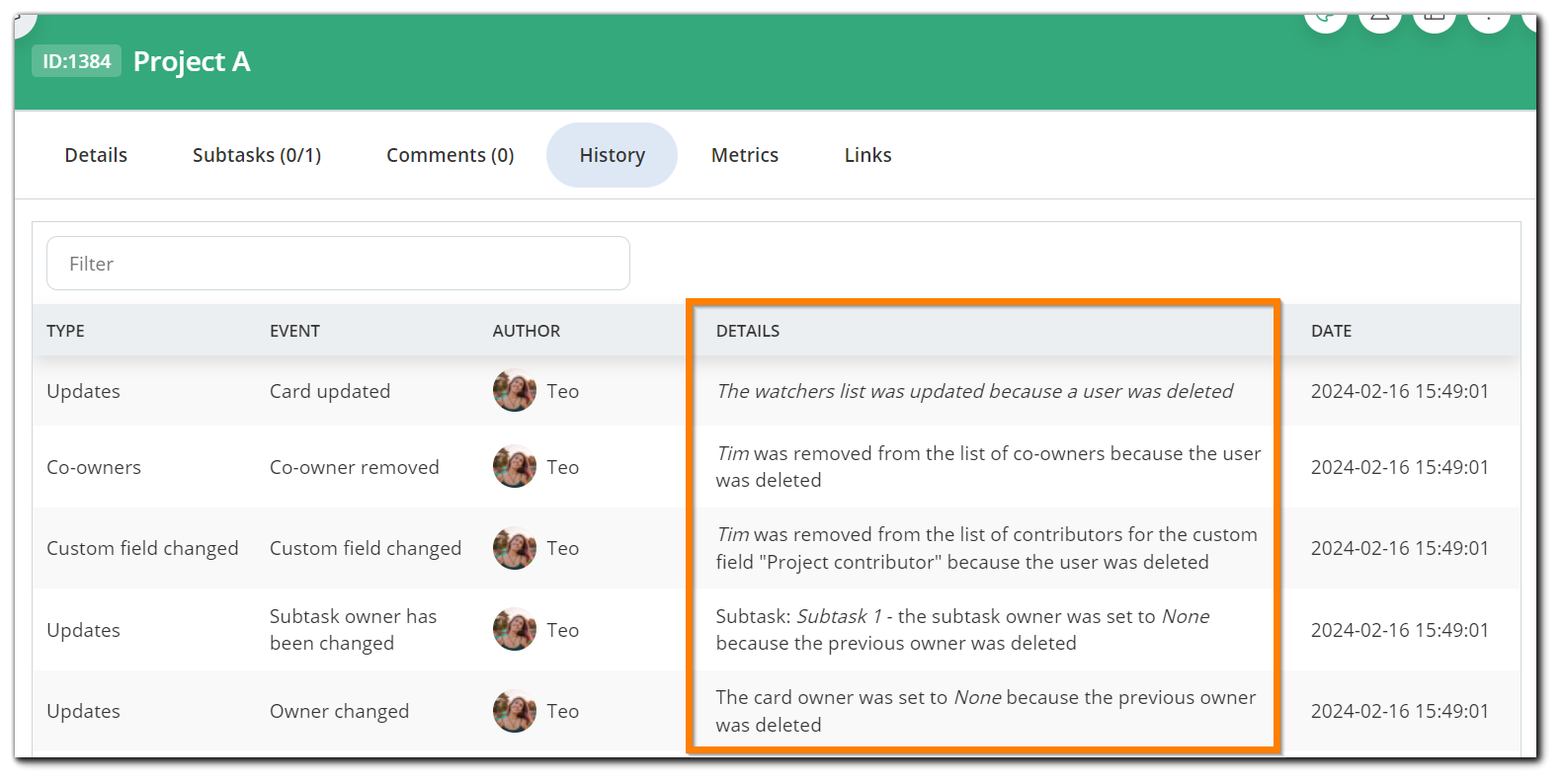Viewport: 1563px width, 784px height.
Task: Click Teo's avatar in Card updated row
Action: click(515, 391)
